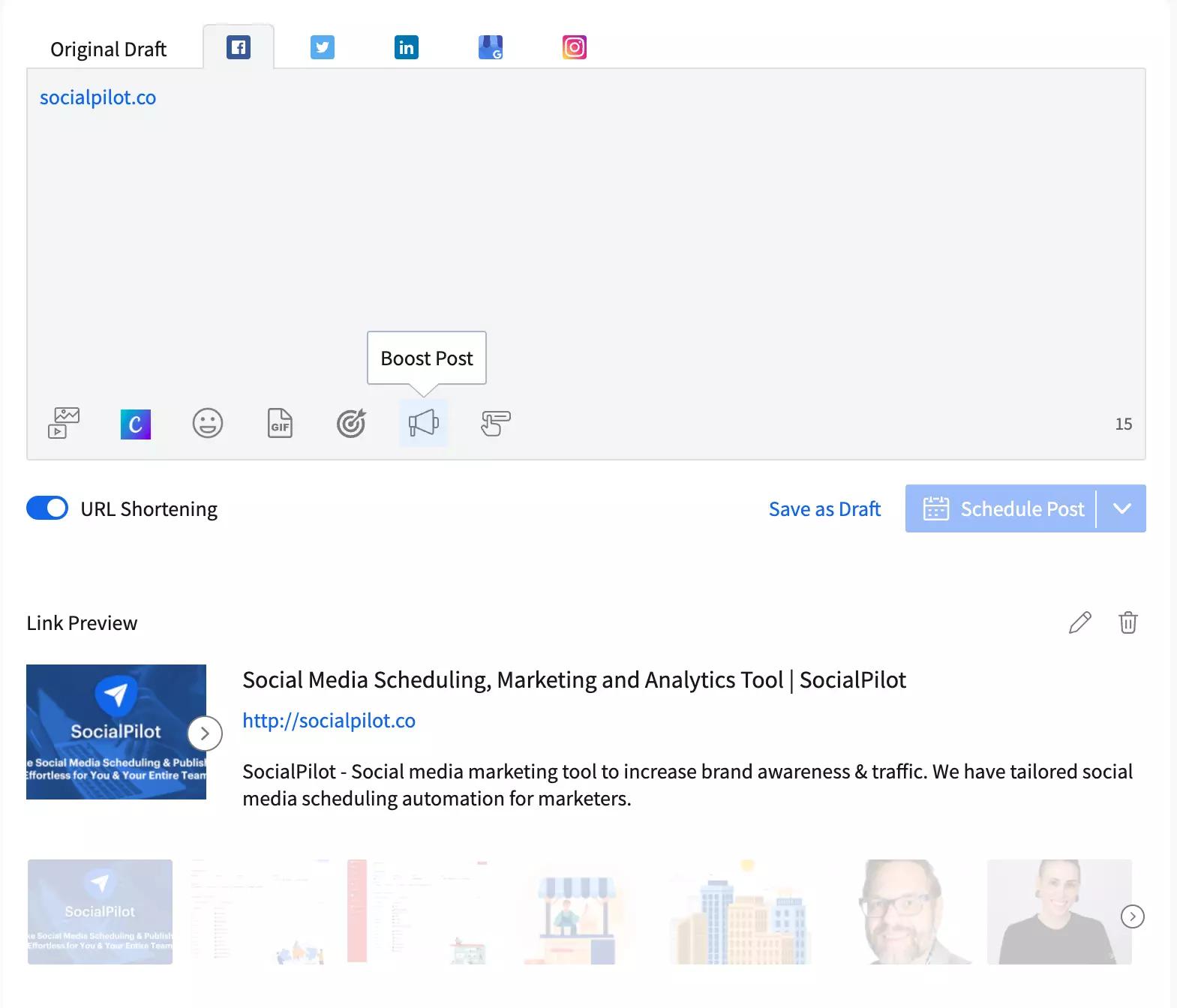The width and height of the screenshot is (1177, 1008).
Task: Toggle URL Shortening switch
Action: [47, 508]
